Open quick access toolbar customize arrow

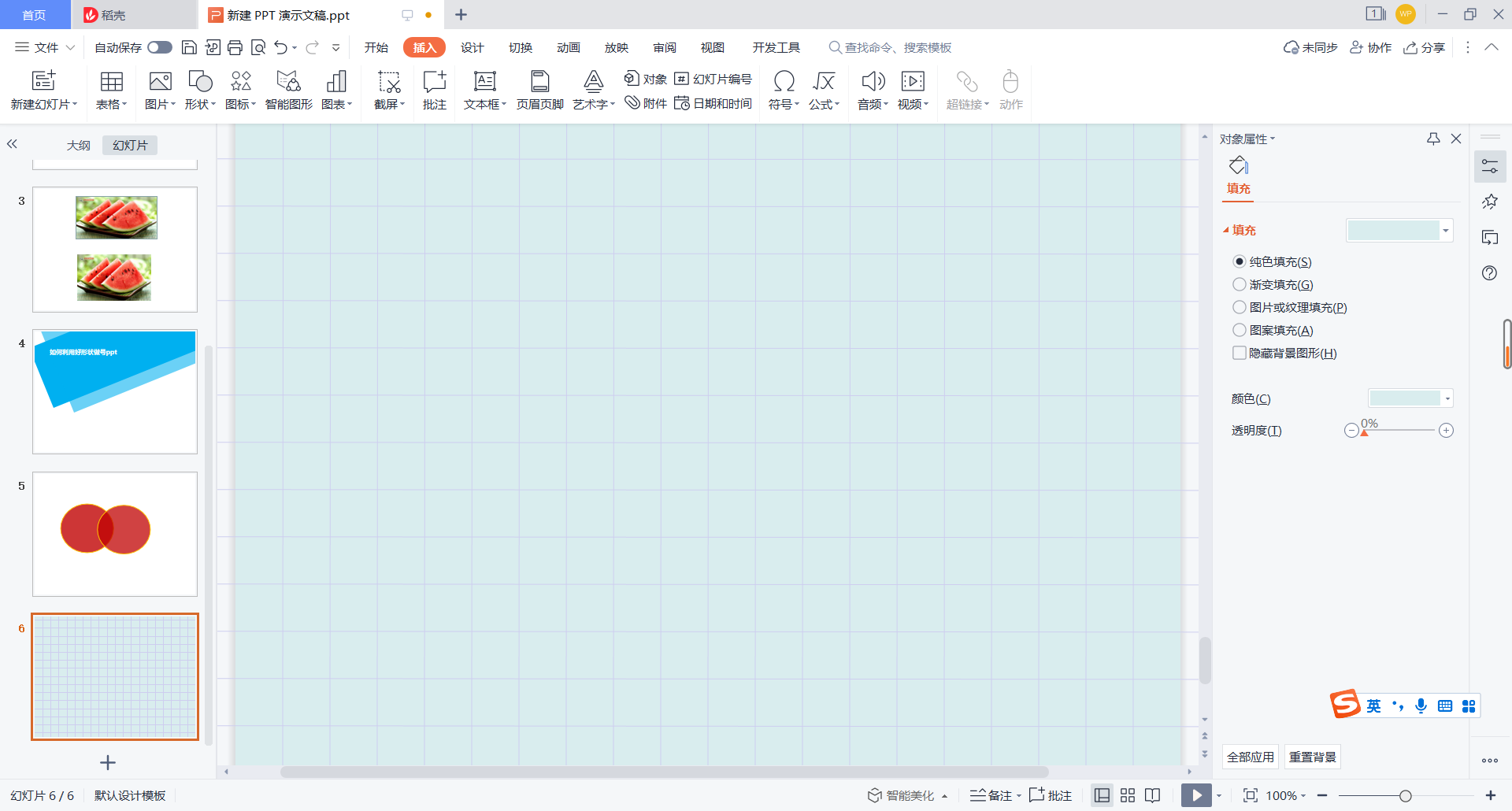[335, 47]
